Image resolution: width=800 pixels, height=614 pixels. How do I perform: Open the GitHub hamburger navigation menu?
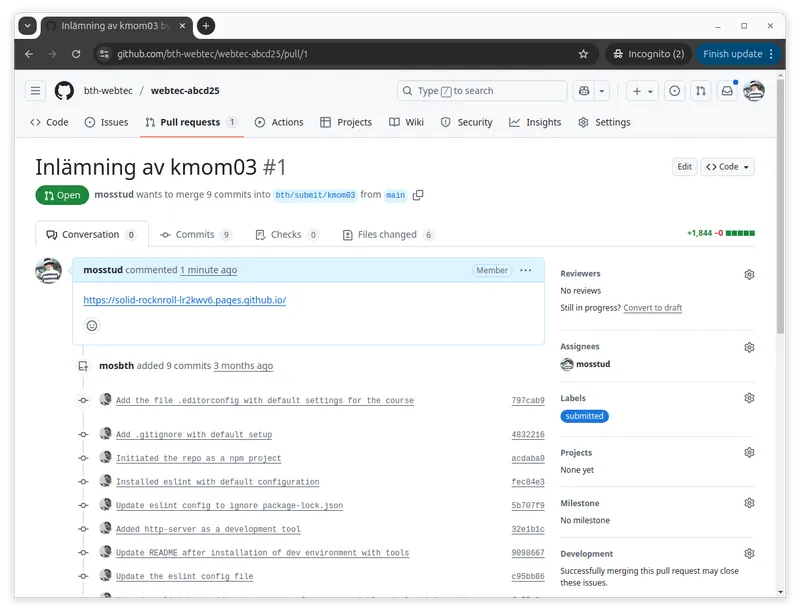point(36,91)
